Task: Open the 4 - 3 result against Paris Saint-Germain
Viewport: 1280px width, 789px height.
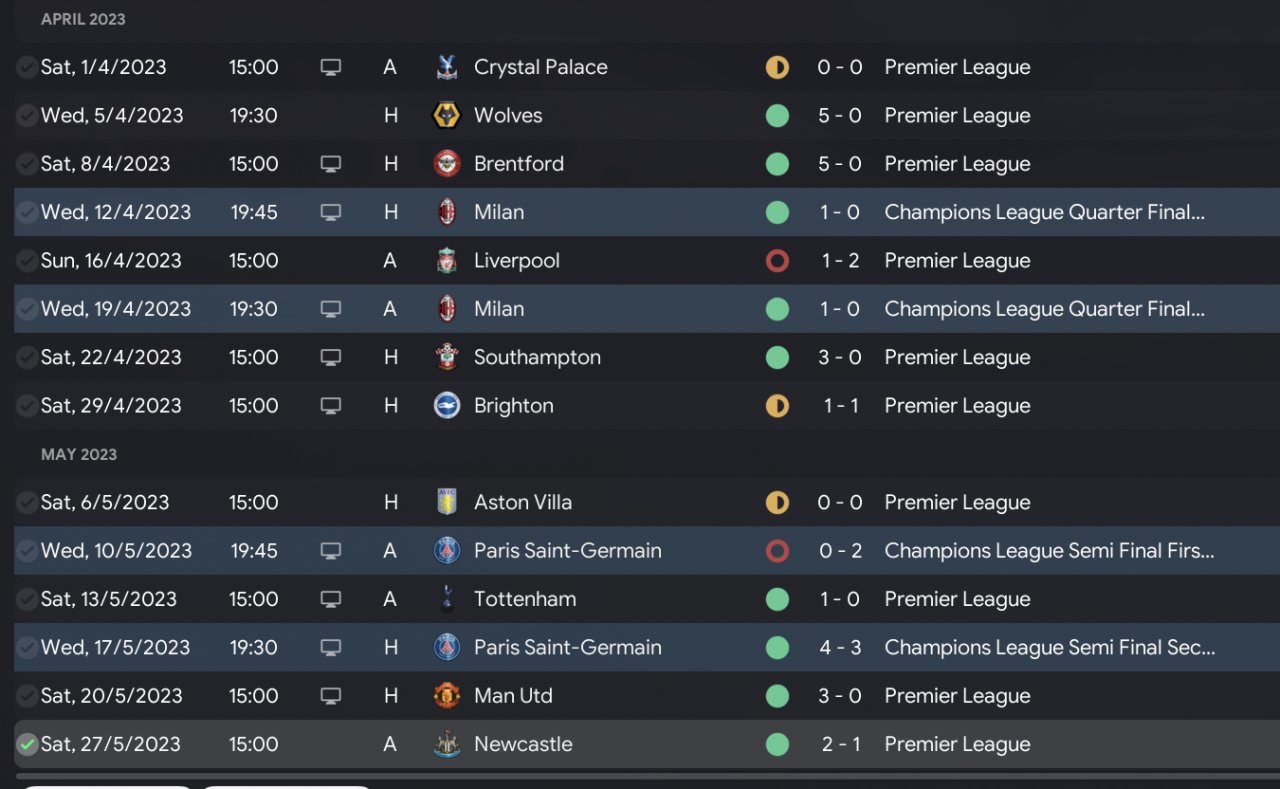Action: coord(839,648)
